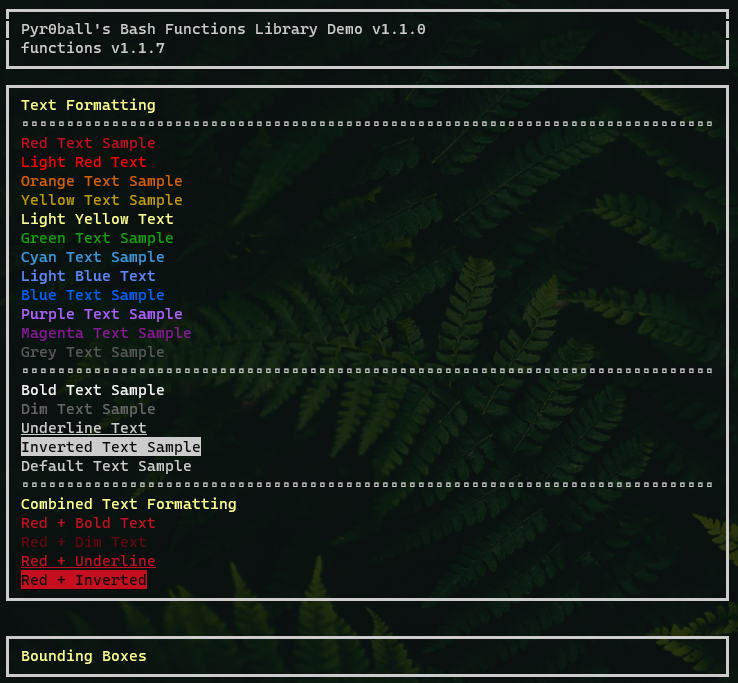Click the 'Cyan Text Sample' line
Viewport: 738px width, 683px height.
click(x=93, y=257)
